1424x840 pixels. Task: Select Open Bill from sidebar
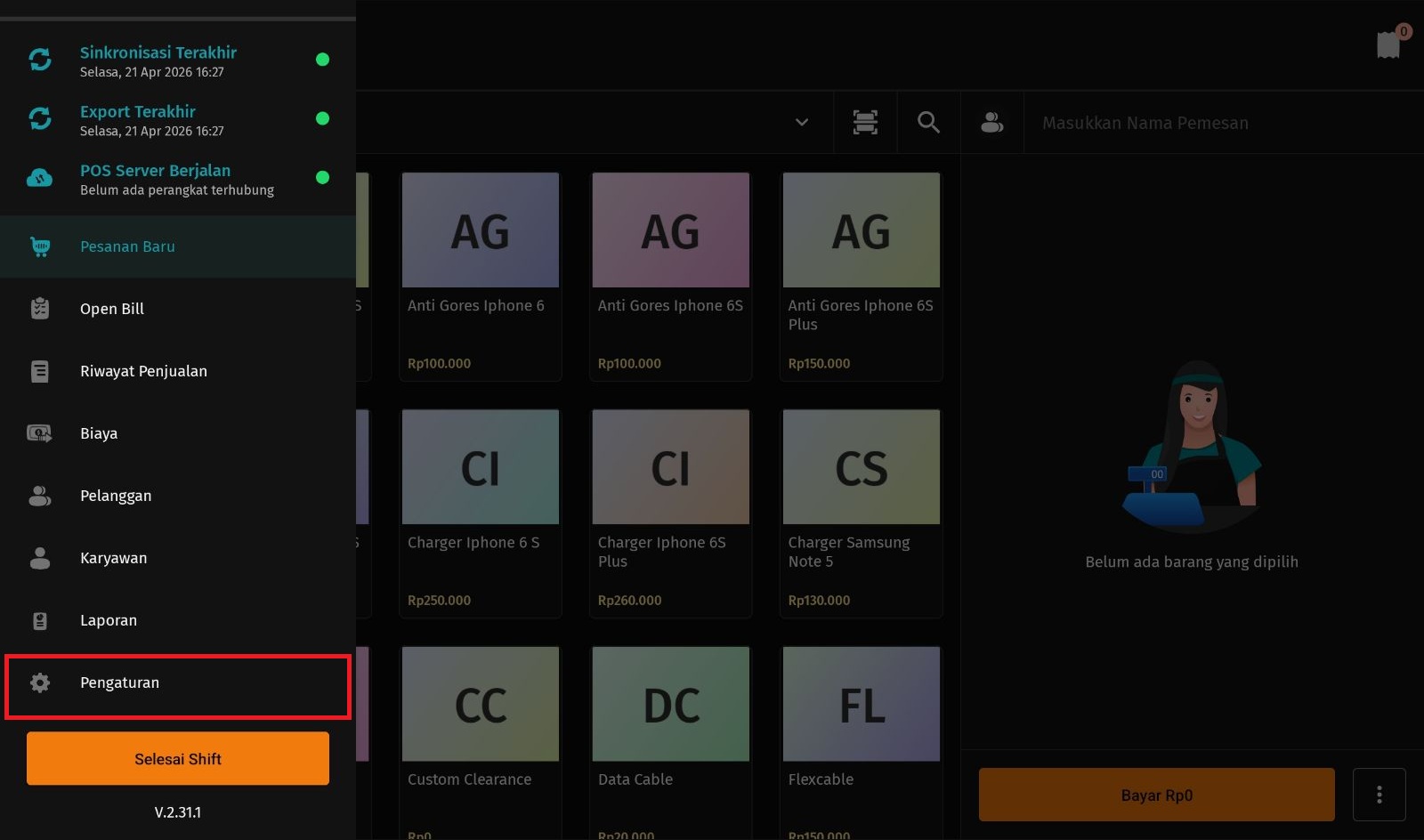tap(112, 309)
